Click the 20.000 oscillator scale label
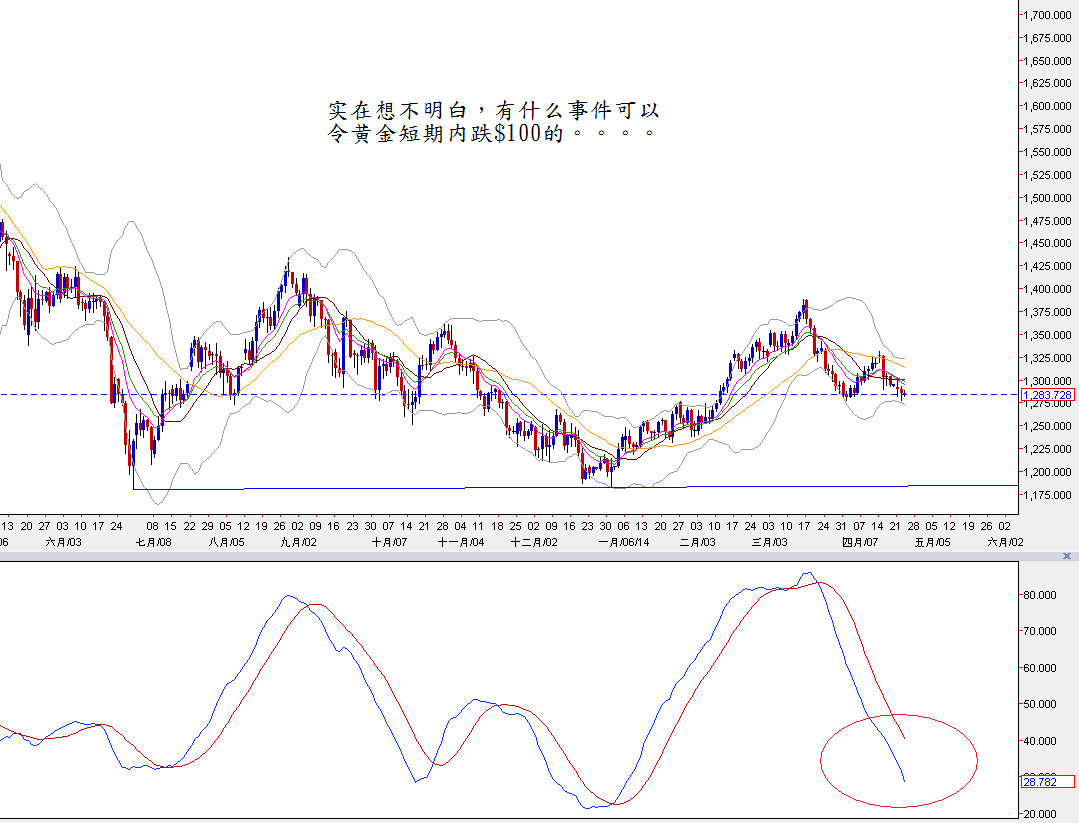The height and width of the screenshot is (823, 1079). click(1040, 814)
